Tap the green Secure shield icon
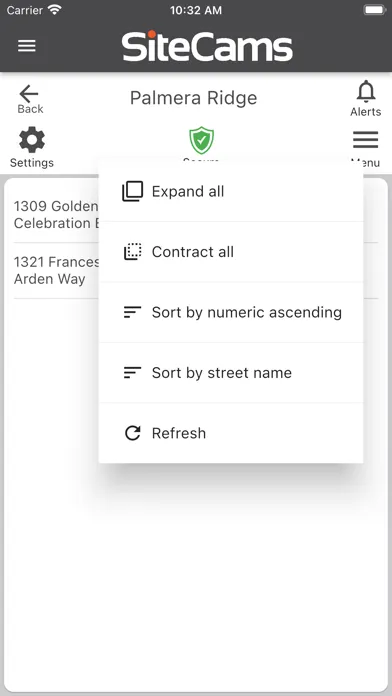 [x=202, y=140]
